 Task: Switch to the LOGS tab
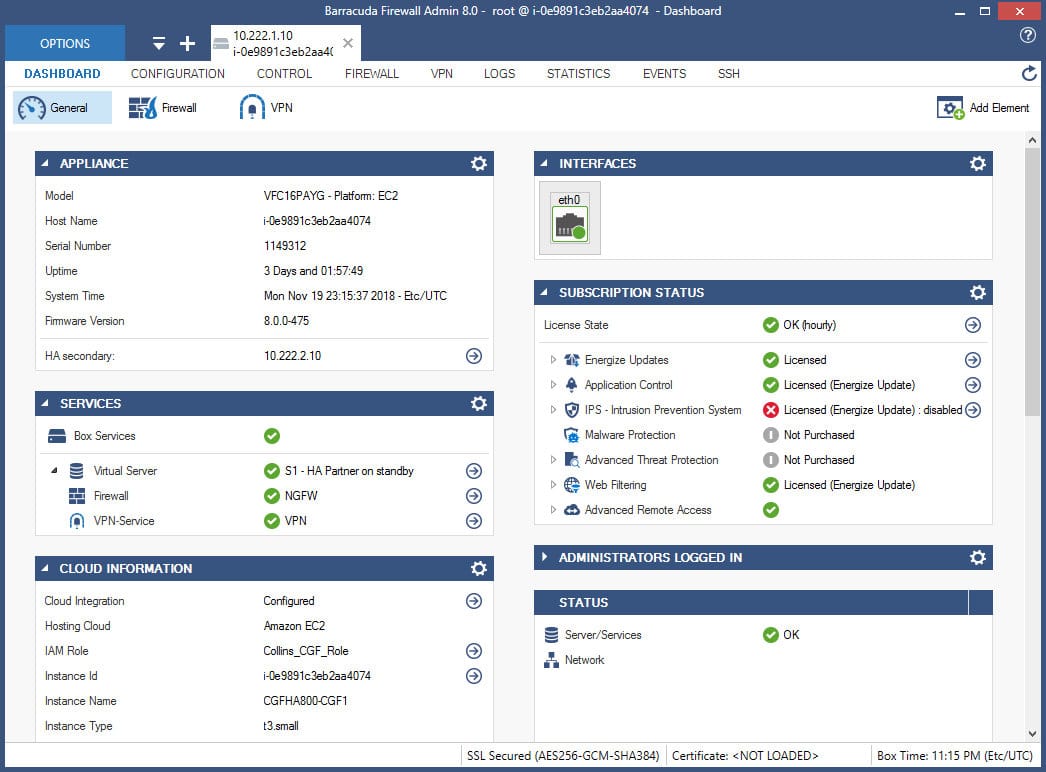pos(500,73)
